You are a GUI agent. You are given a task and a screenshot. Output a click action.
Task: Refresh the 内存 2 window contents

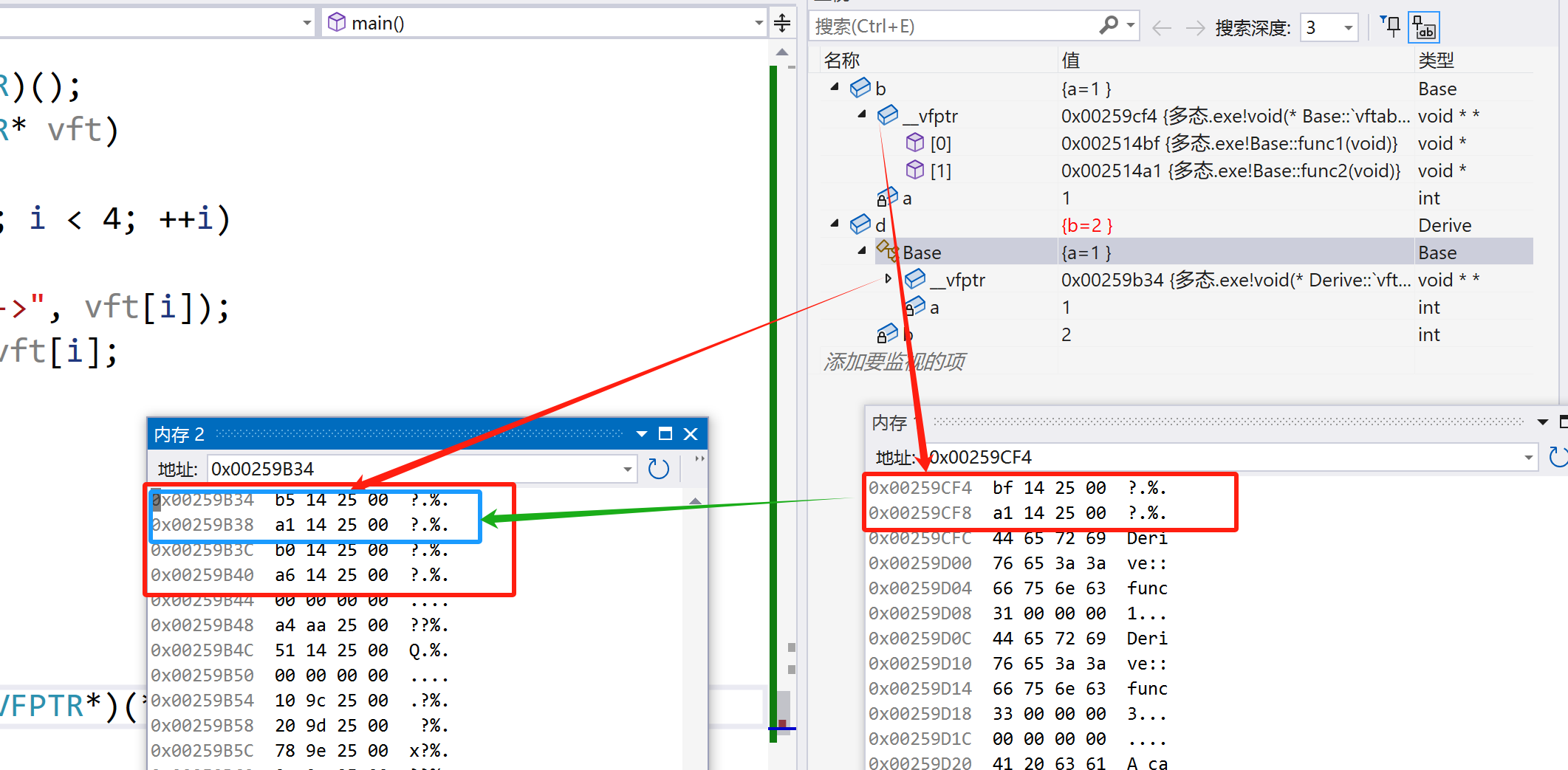(x=658, y=469)
